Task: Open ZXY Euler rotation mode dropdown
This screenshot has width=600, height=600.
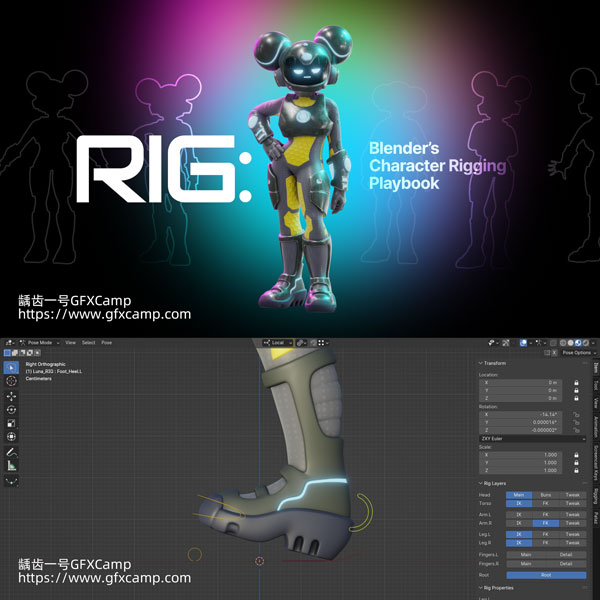Action: (x=532, y=439)
